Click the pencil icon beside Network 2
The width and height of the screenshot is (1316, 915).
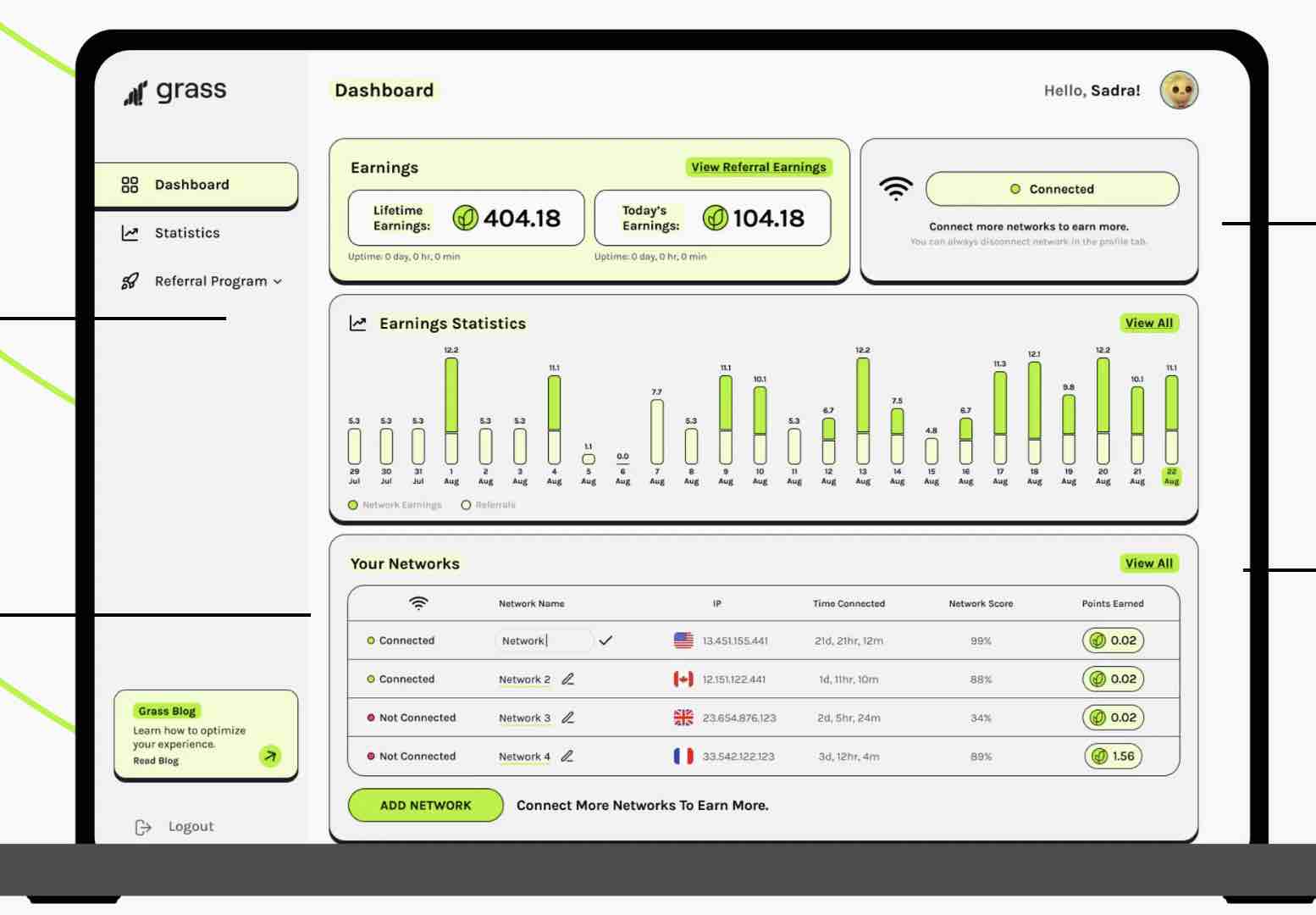point(568,679)
